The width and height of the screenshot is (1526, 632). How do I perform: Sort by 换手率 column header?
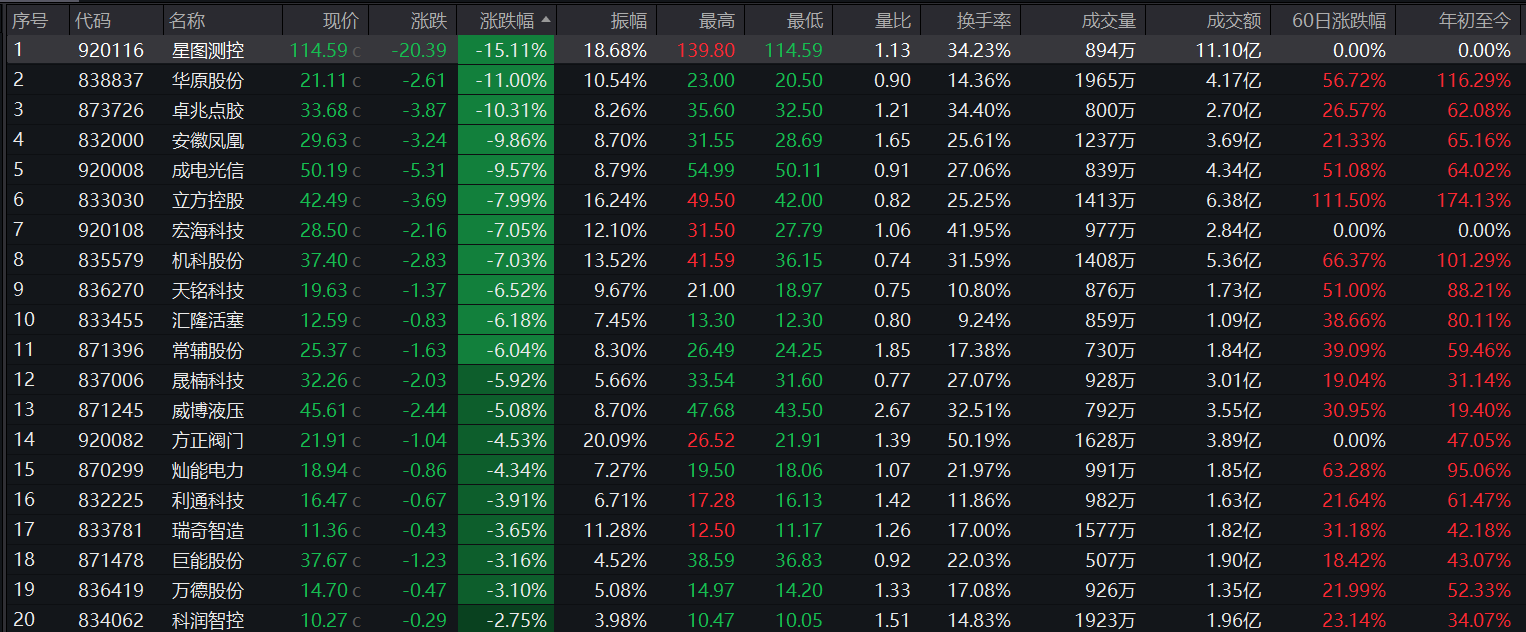click(983, 20)
